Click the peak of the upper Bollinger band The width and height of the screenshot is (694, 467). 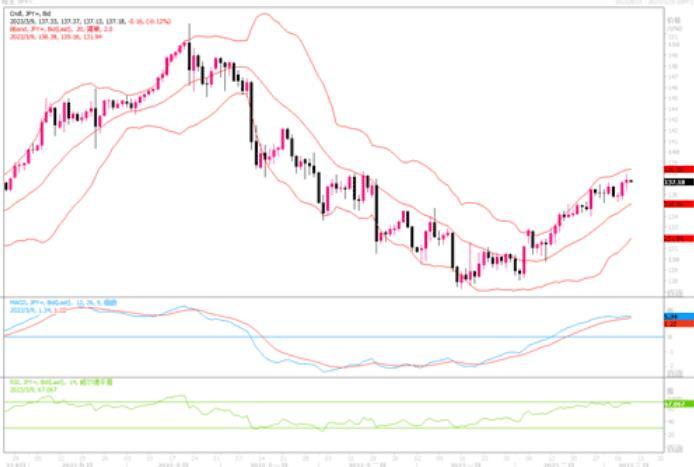(262, 15)
